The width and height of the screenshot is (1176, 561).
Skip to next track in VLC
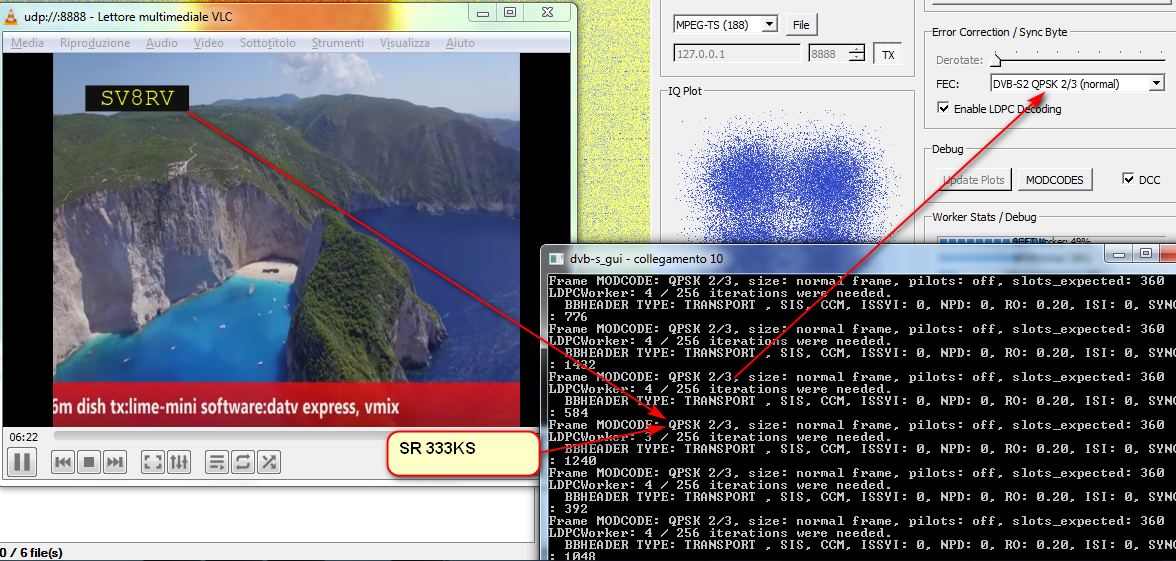click(114, 462)
